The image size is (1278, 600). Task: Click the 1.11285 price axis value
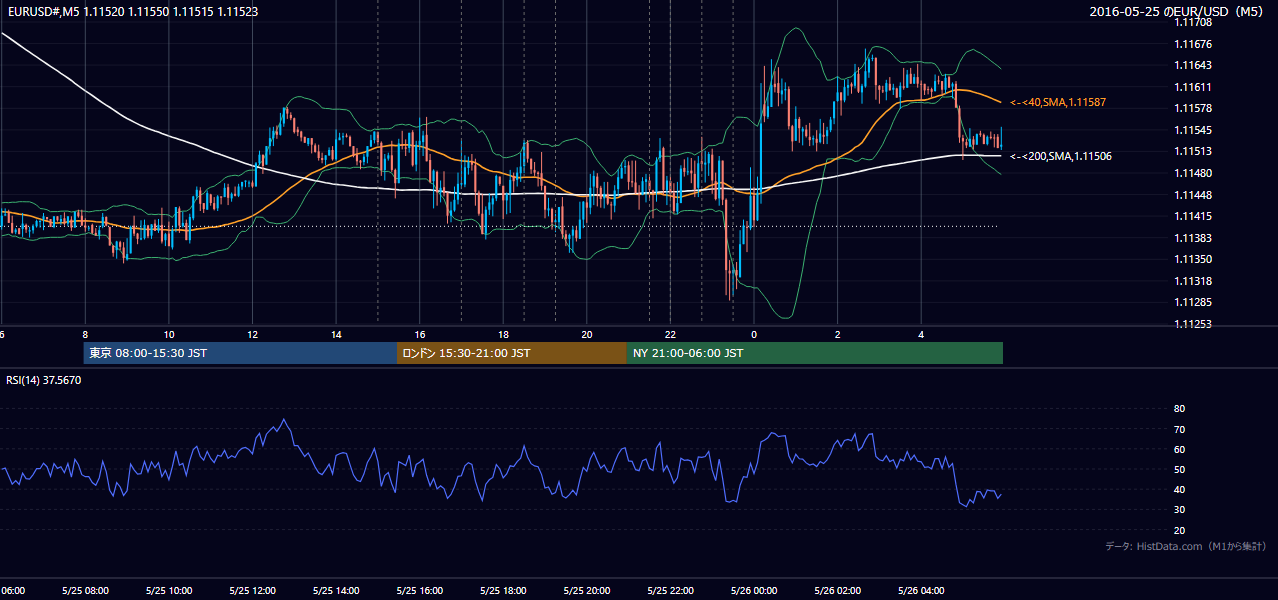point(1193,302)
